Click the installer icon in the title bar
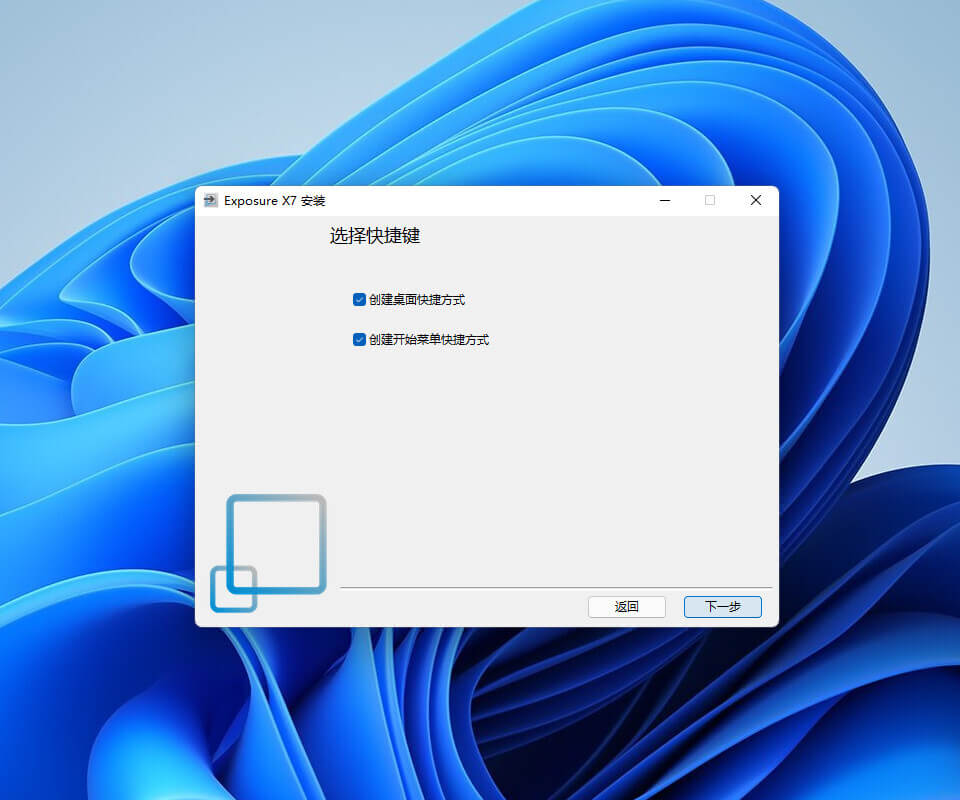960x800 pixels. coord(210,200)
